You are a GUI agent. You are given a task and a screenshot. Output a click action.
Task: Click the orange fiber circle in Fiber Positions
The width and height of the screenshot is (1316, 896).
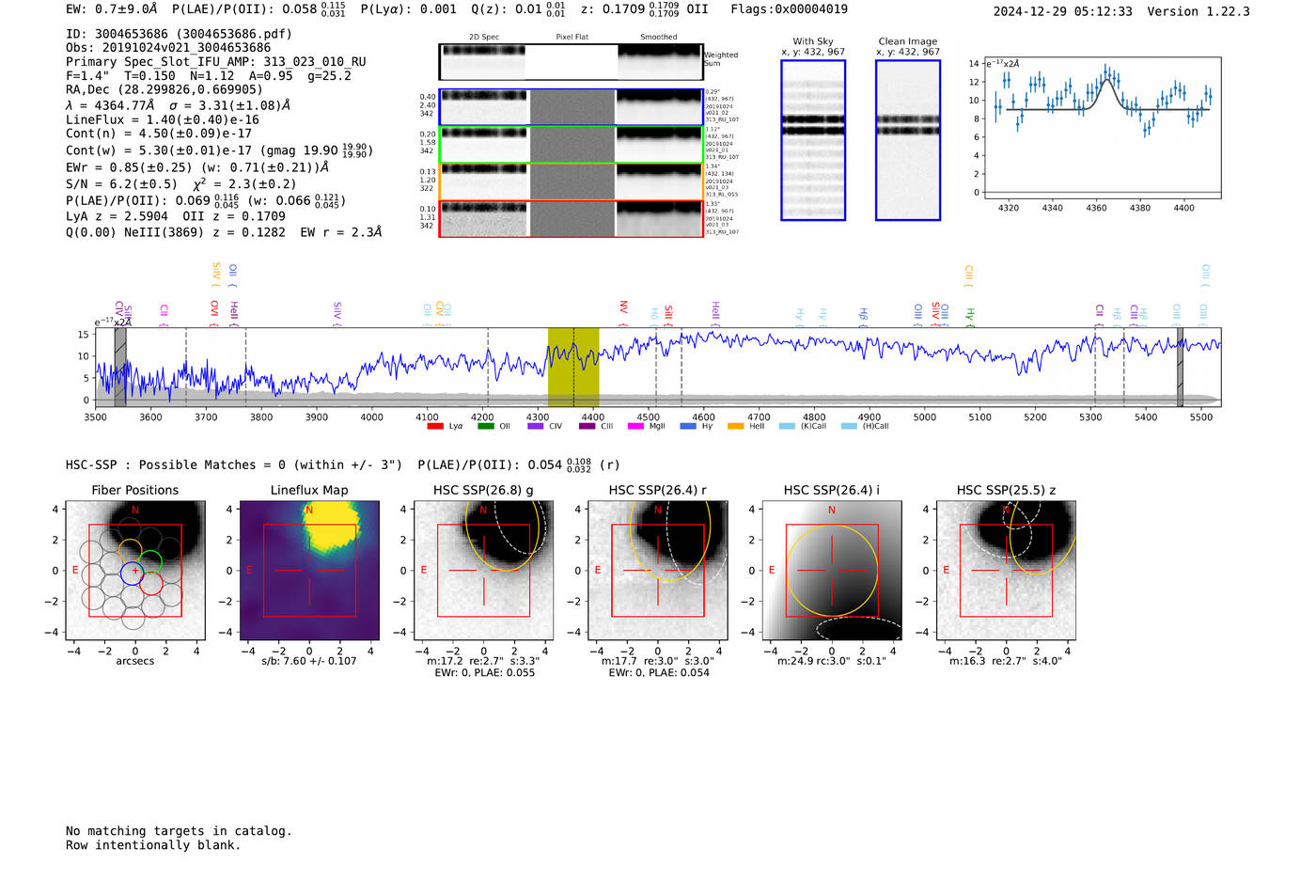[x=130, y=552]
